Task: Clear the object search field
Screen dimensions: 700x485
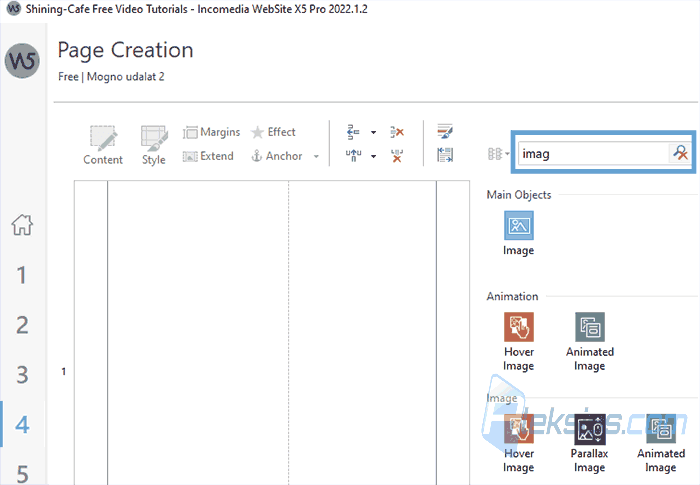Action: pos(680,153)
